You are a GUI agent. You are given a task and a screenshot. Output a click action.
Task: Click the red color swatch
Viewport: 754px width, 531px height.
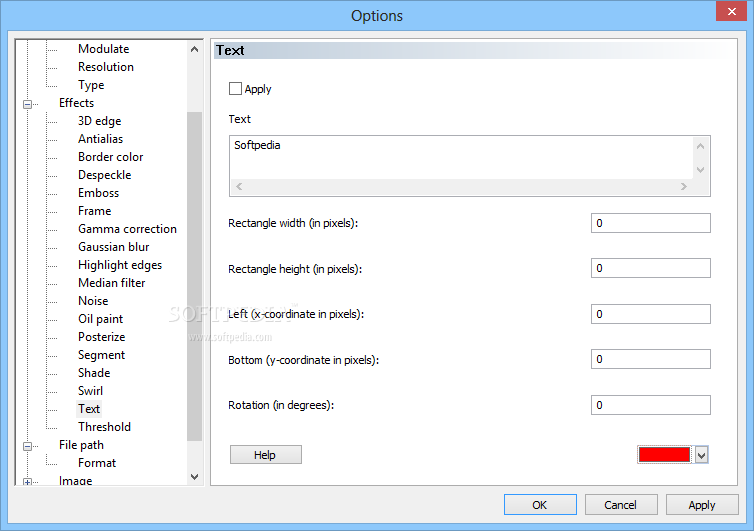click(x=664, y=455)
